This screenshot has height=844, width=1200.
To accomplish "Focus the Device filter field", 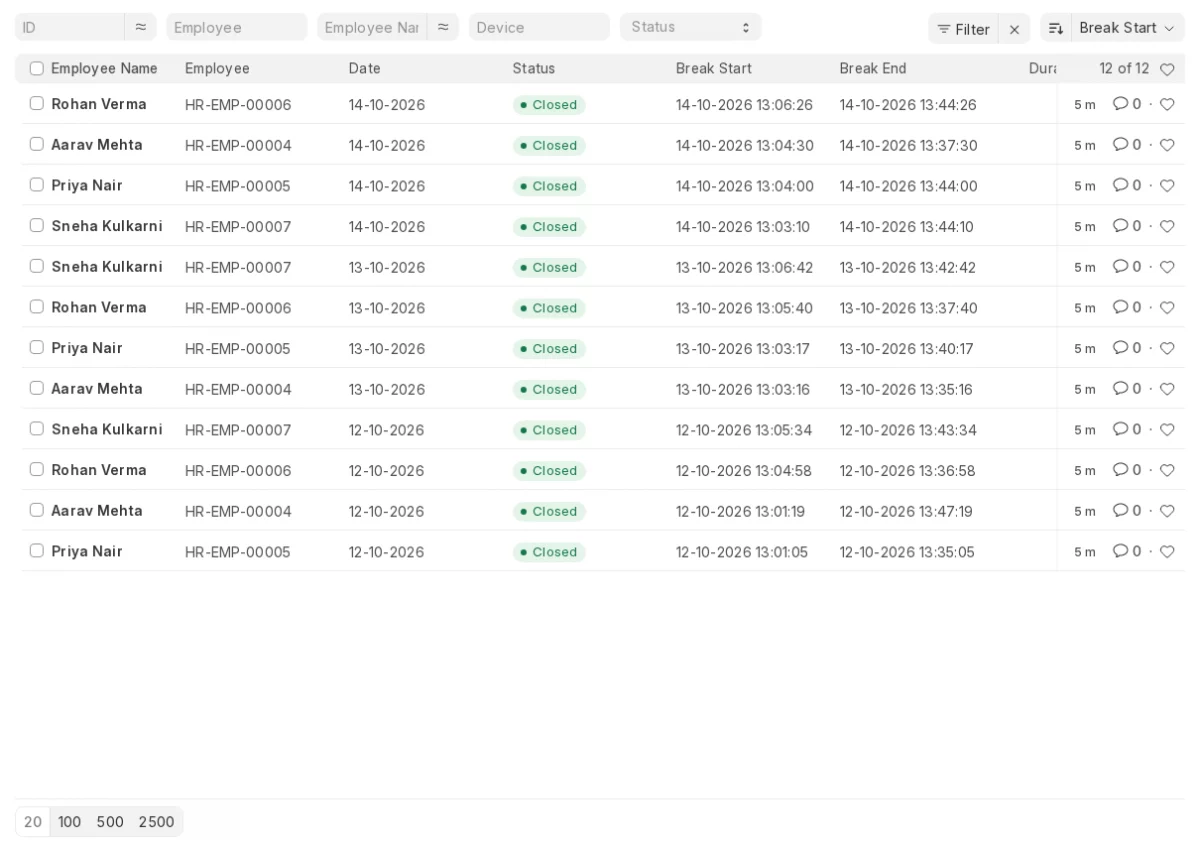I will (539, 27).
